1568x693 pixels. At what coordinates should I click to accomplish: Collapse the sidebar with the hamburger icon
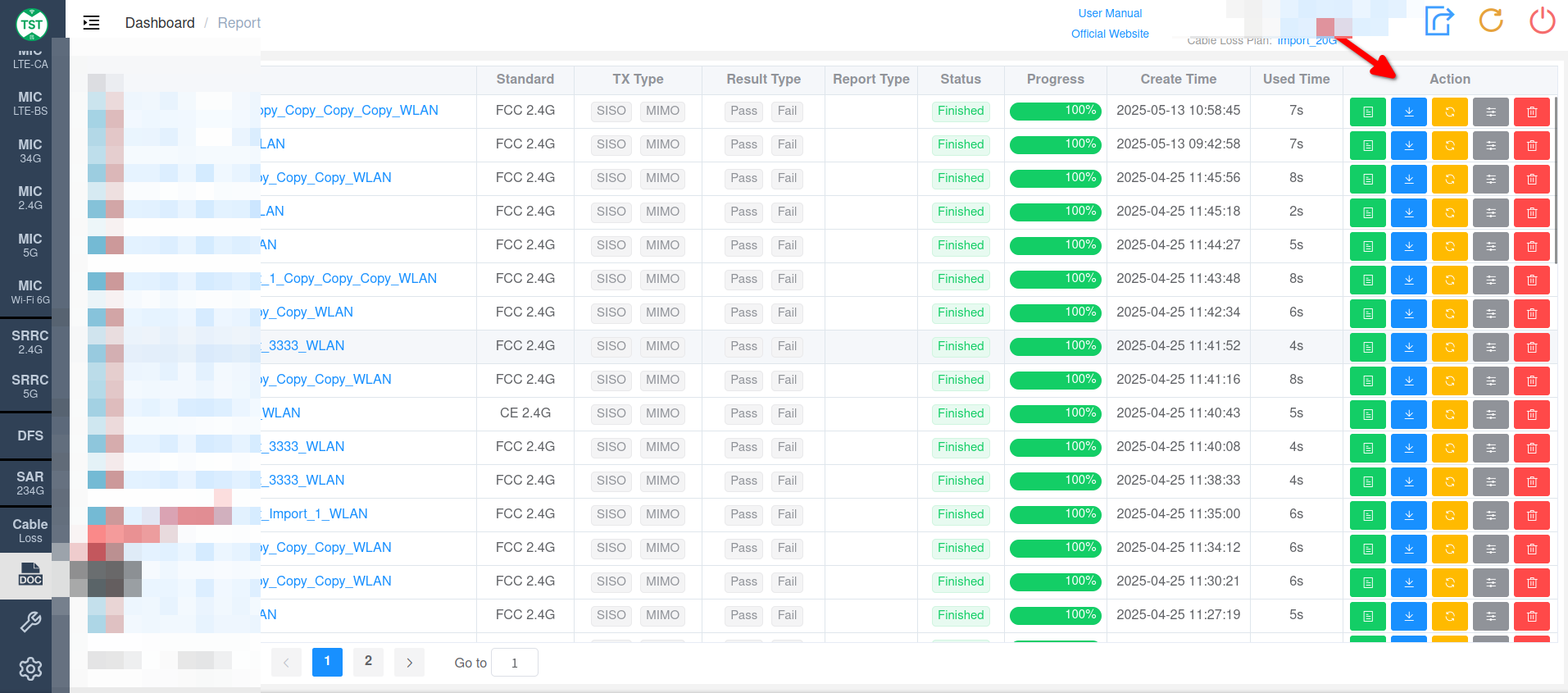92,23
